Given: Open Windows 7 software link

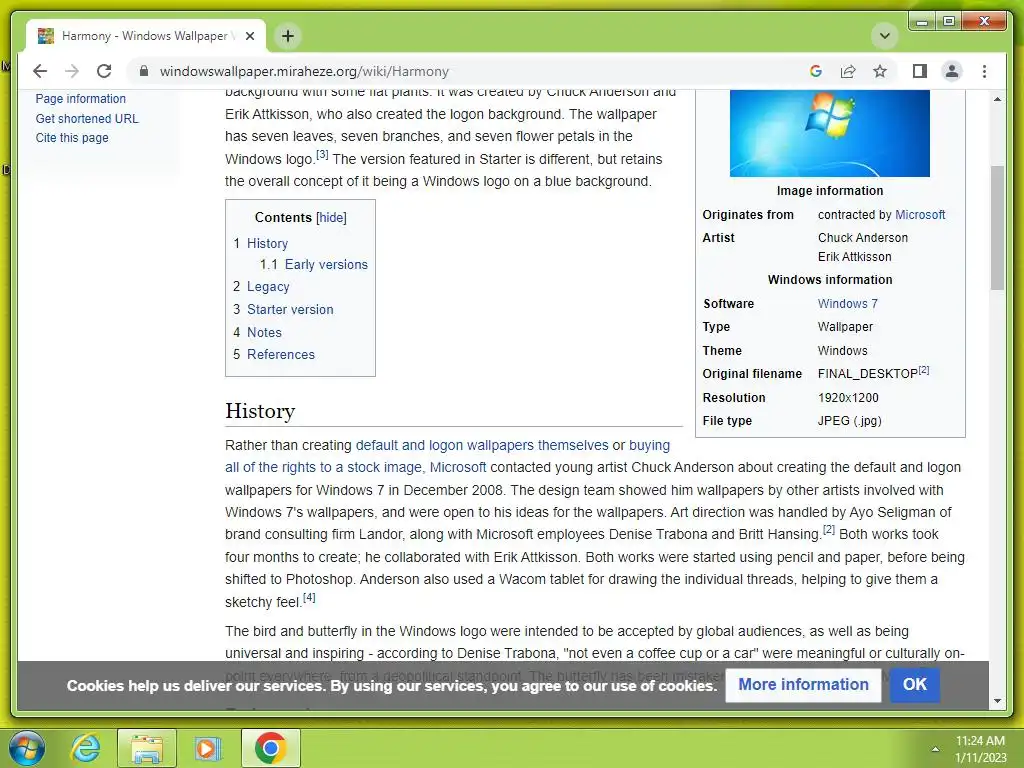Looking at the screenshot, I should 848,304.
